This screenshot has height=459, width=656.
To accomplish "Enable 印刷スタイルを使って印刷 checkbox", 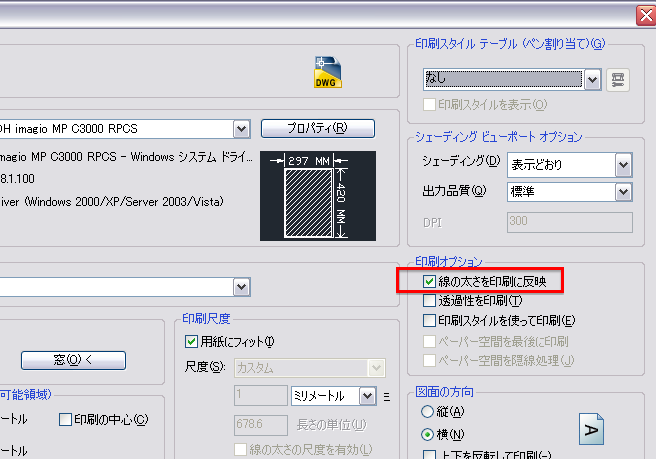I will click(429, 321).
